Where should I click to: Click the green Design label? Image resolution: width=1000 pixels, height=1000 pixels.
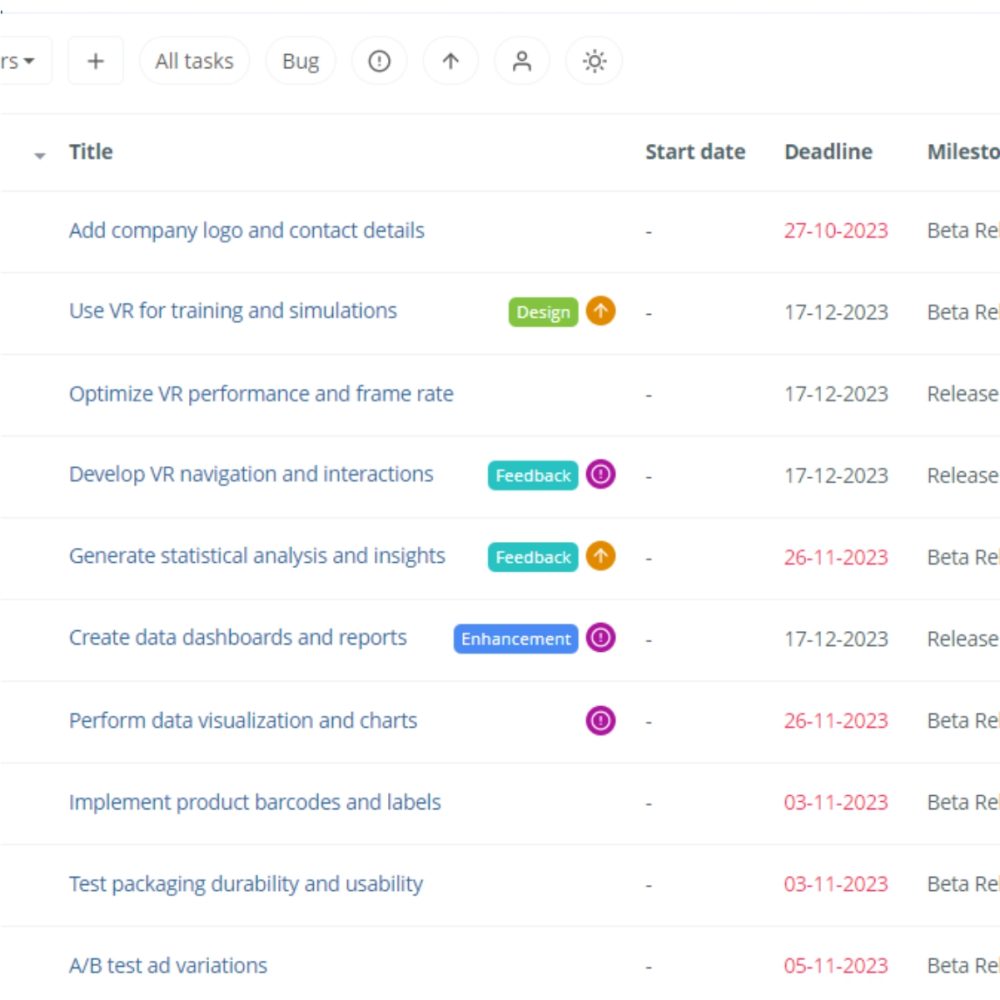click(x=543, y=312)
